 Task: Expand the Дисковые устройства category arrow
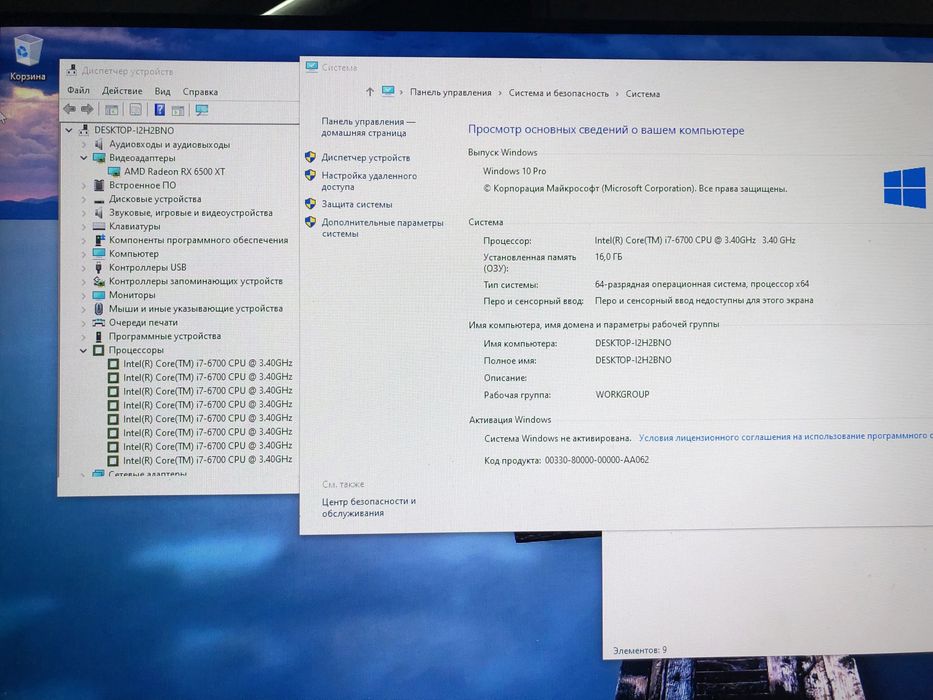tap(83, 199)
